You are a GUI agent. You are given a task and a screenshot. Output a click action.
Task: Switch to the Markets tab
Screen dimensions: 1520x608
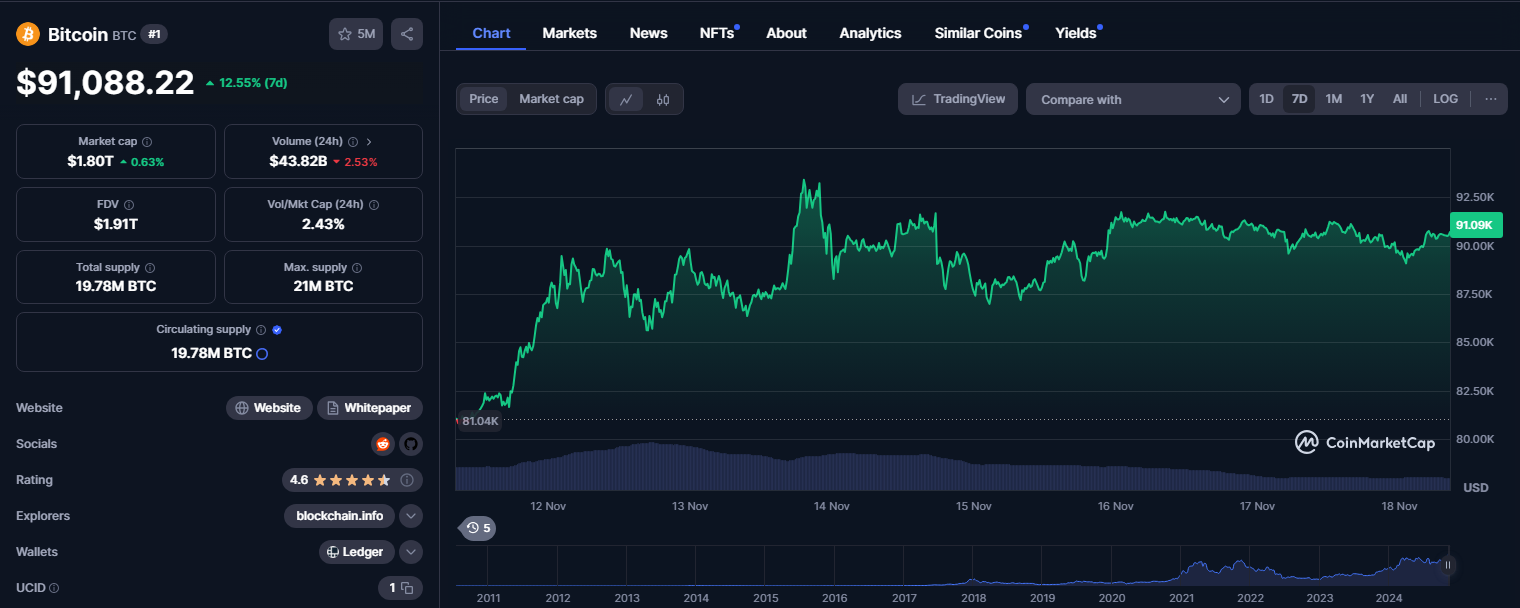pos(569,33)
